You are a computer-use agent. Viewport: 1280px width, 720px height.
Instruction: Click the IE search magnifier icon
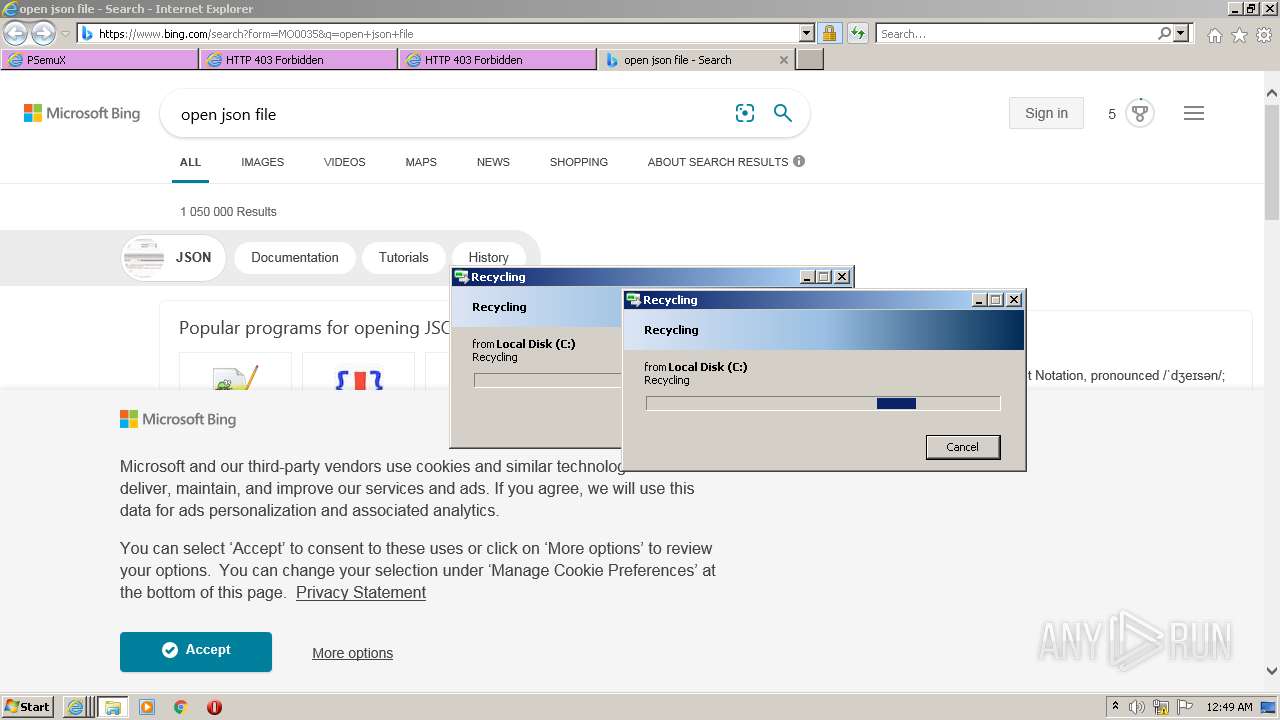pyautogui.click(x=1165, y=33)
